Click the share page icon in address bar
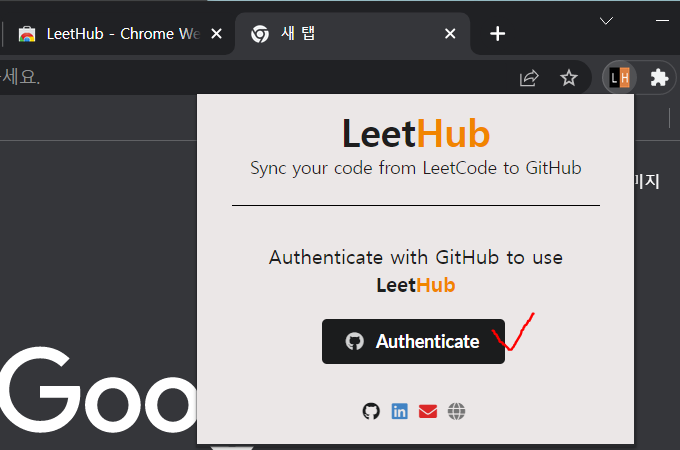The image size is (680, 450). coord(529,78)
